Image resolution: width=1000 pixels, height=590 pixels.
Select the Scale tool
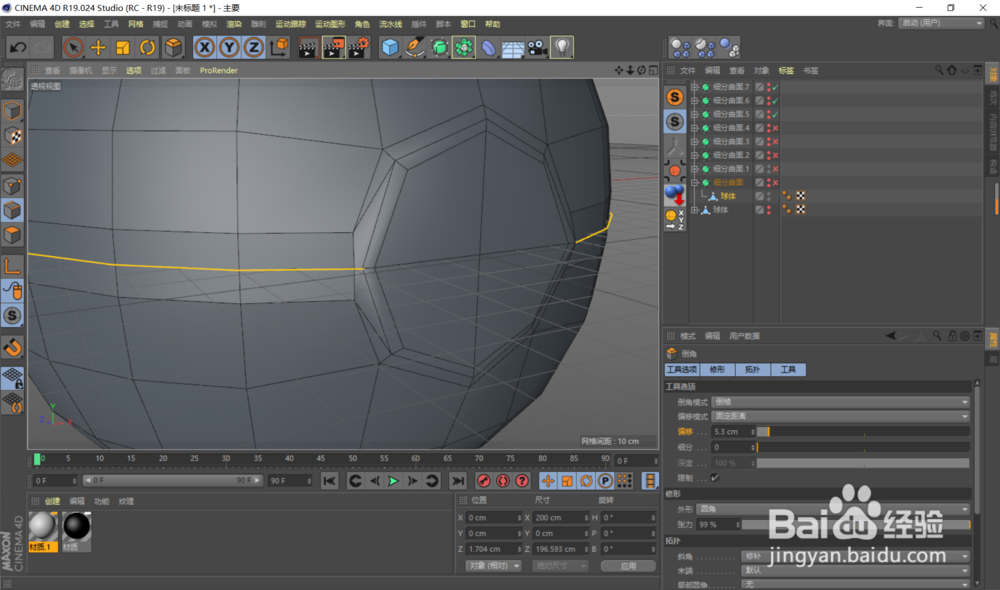pos(122,47)
